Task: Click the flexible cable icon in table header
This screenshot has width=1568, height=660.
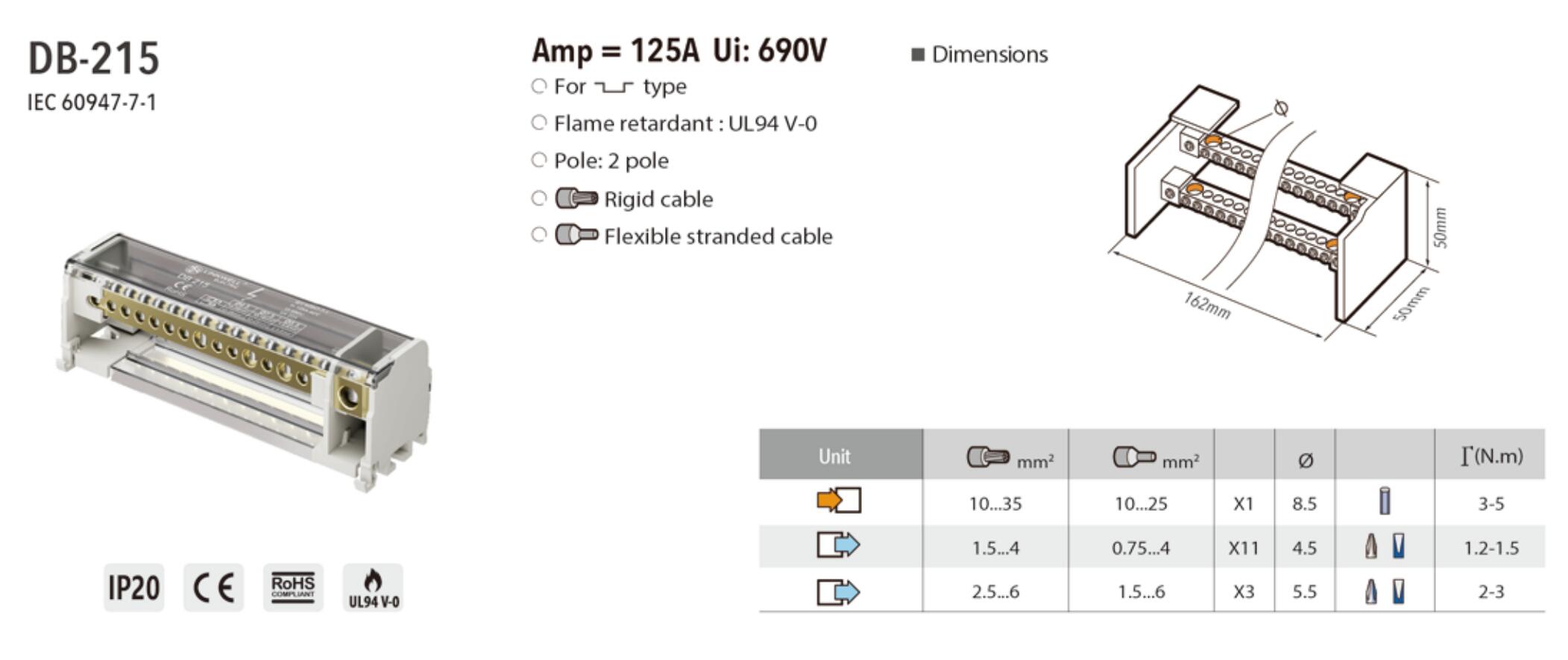Action: pyautogui.click(x=1134, y=456)
